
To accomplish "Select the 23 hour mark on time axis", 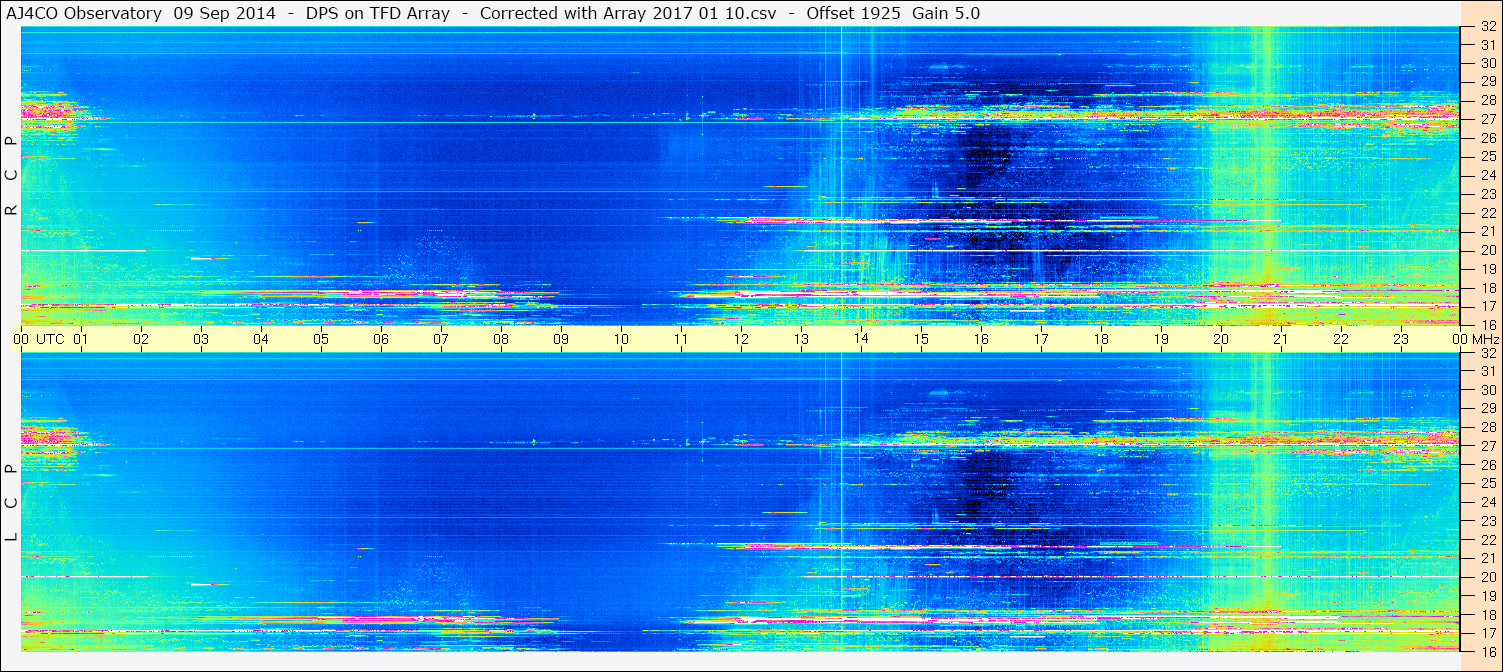I will point(1401,339).
